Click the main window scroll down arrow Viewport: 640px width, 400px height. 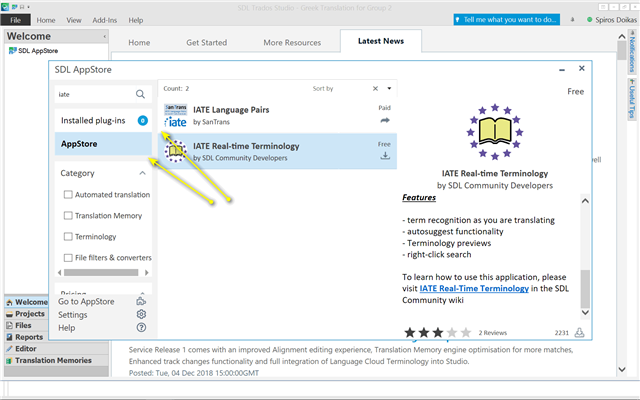pyautogui.click(x=622, y=369)
